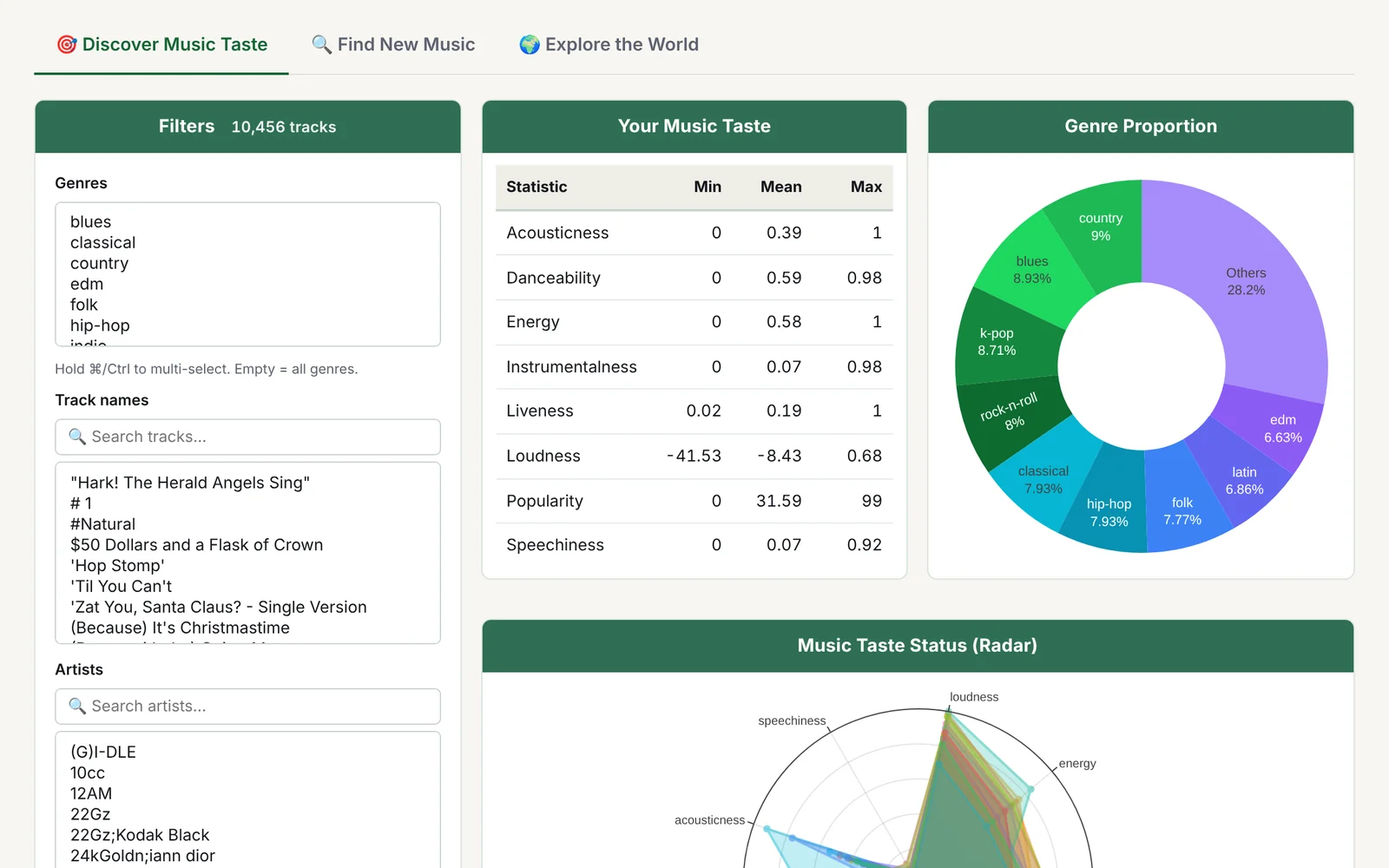The image size is (1389, 868).
Task: Select folk in the Genres list
Action: 247,306
